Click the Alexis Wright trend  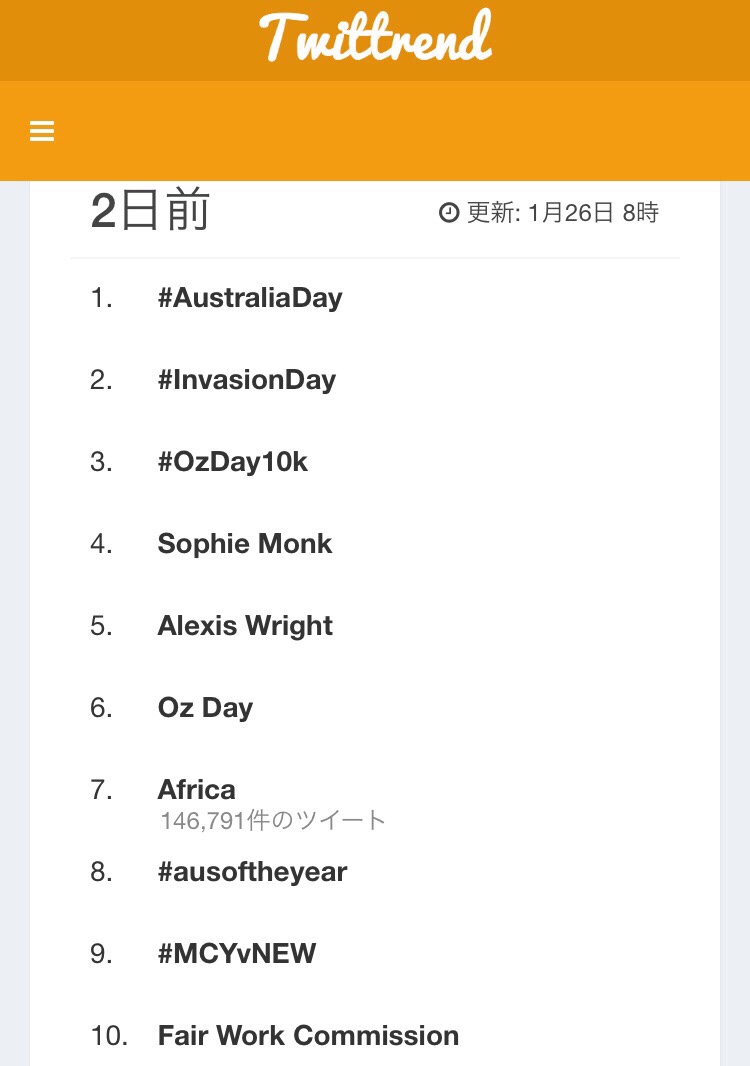[x=245, y=626]
